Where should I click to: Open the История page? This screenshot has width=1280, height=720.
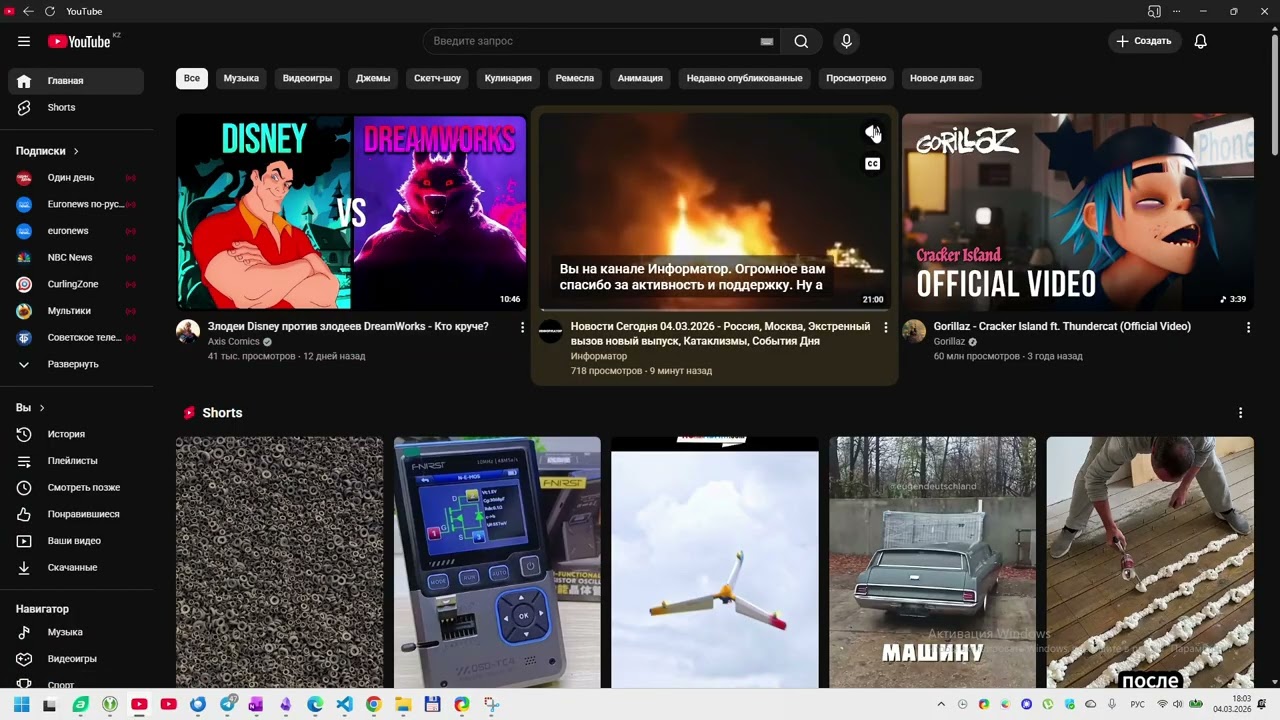[76, 434]
